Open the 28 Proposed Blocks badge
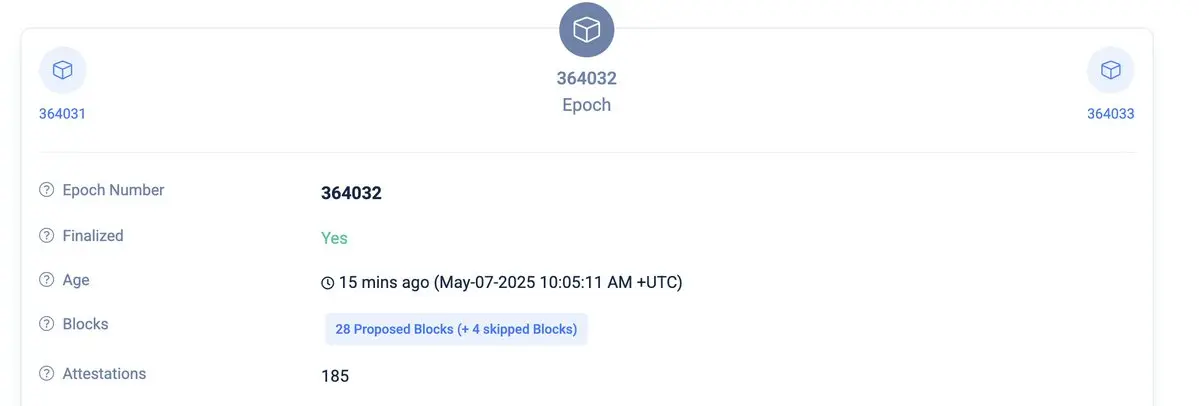This screenshot has height=406, width=1199. (x=457, y=330)
